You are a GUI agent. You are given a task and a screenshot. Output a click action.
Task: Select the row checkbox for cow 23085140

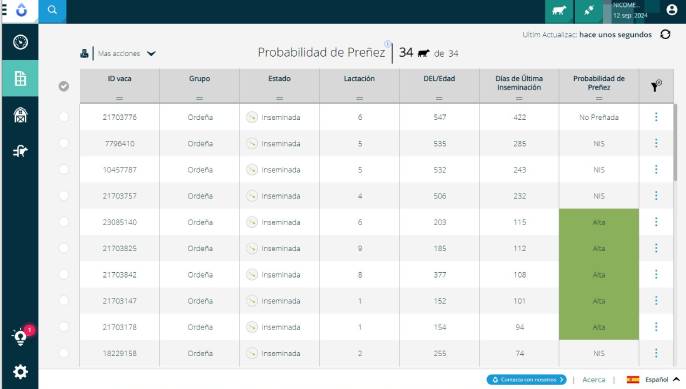coord(64,222)
